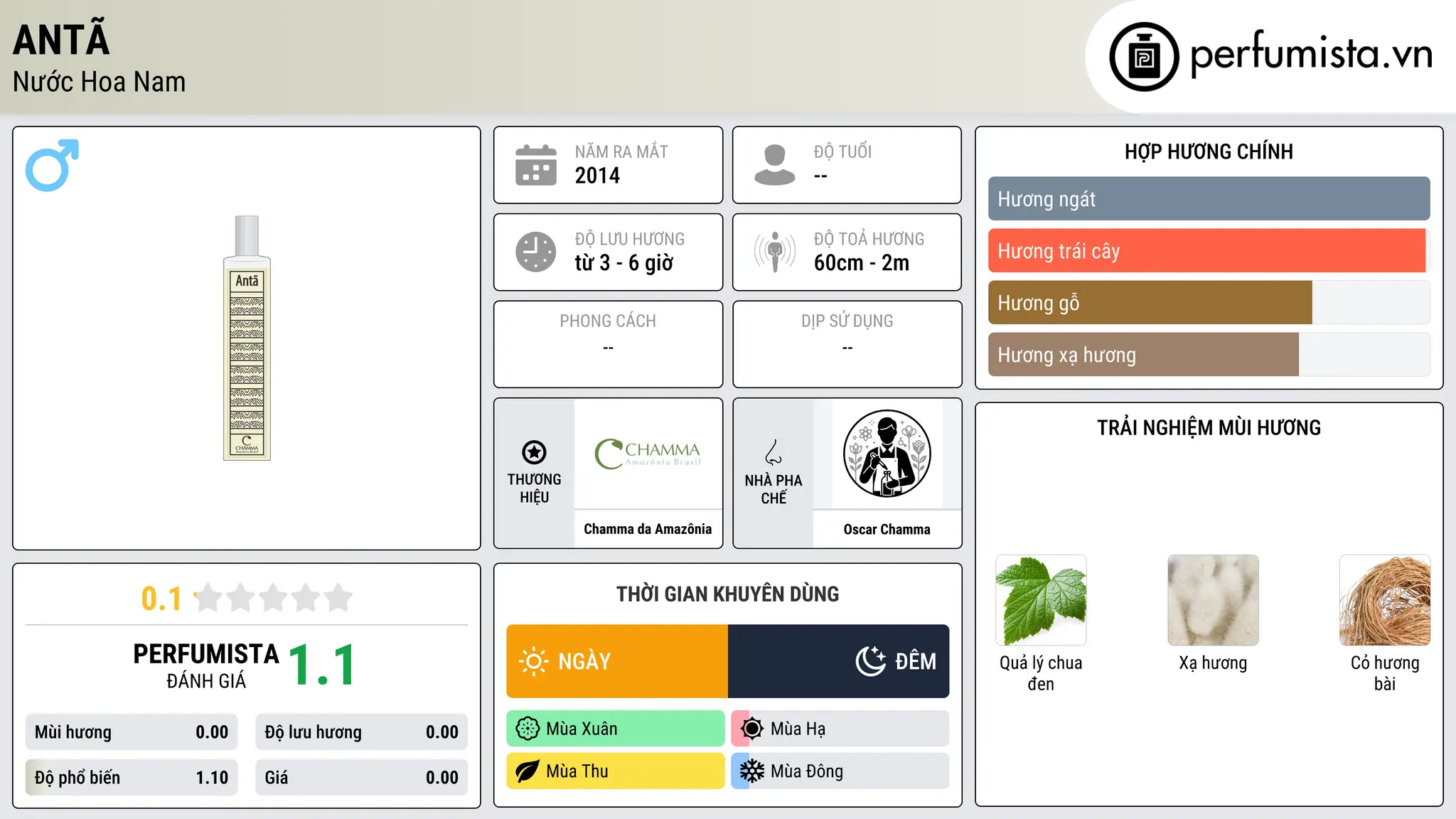Open the Oscar Chamma perfumer link
1456x819 pixels.
click(887, 529)
